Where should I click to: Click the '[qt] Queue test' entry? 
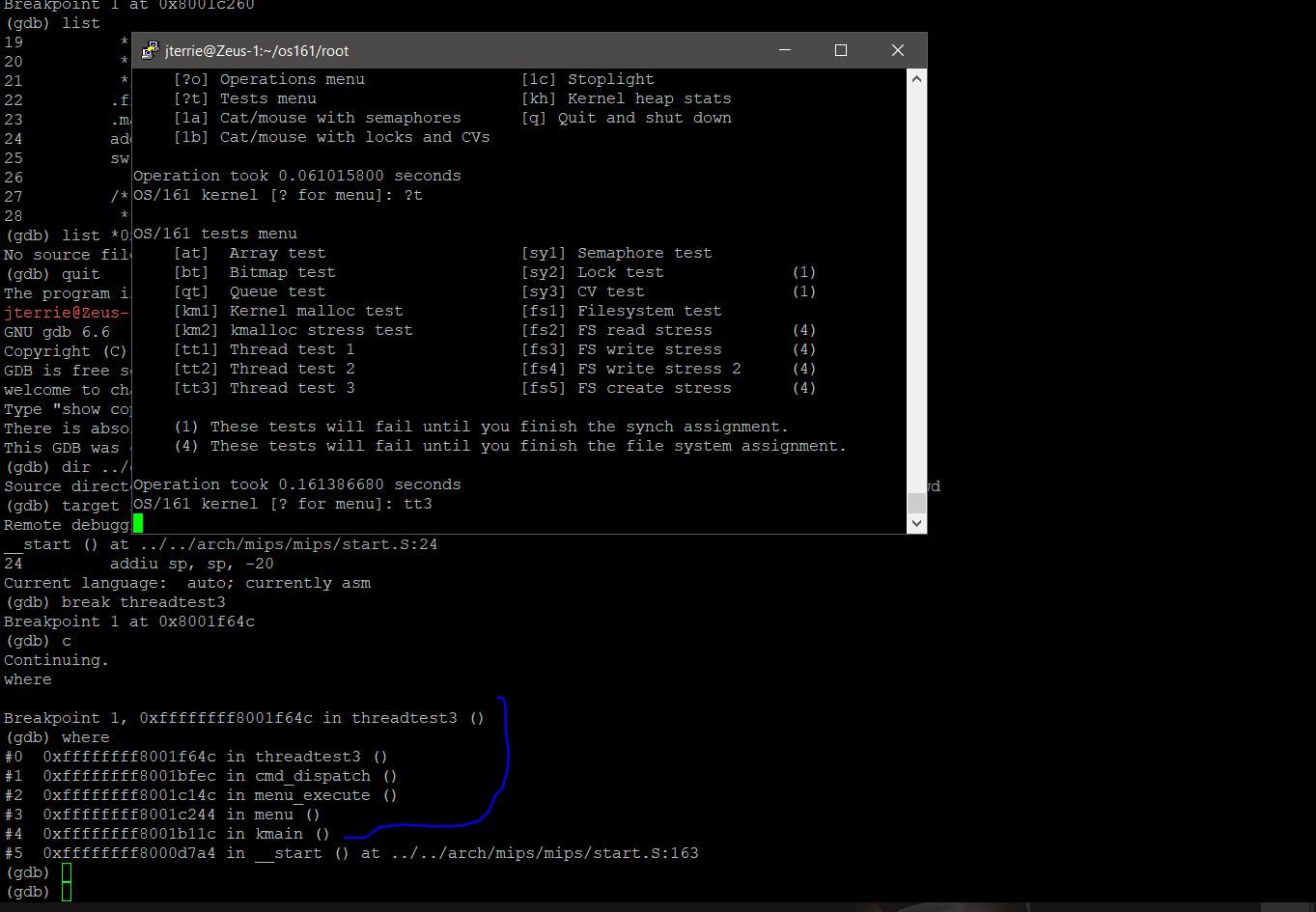click(x=250, y=291)
